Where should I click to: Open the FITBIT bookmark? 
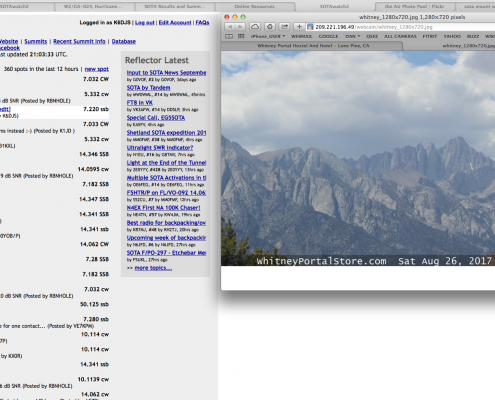(x=430, y=36)
